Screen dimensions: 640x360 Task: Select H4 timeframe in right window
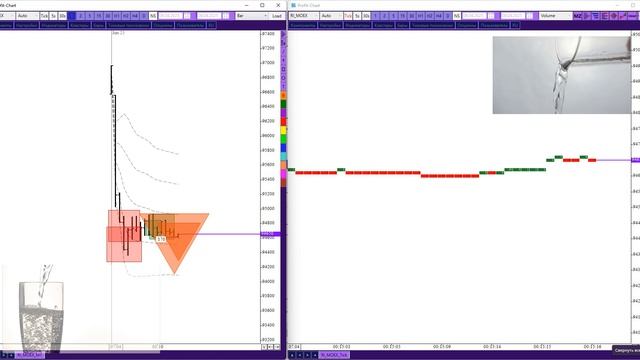tap(439, 16)
